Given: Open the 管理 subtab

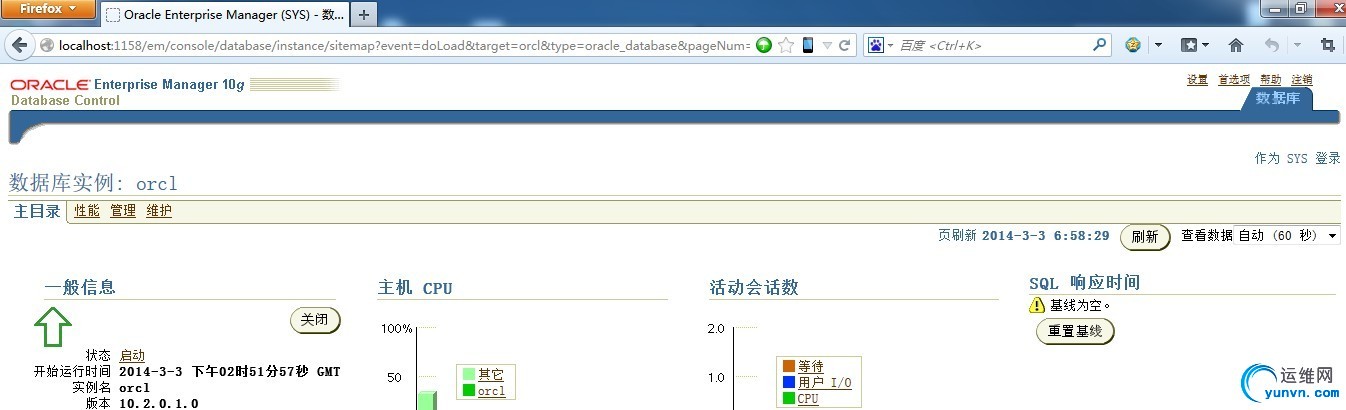Looking at the screenshot, I should click(123, 211).
